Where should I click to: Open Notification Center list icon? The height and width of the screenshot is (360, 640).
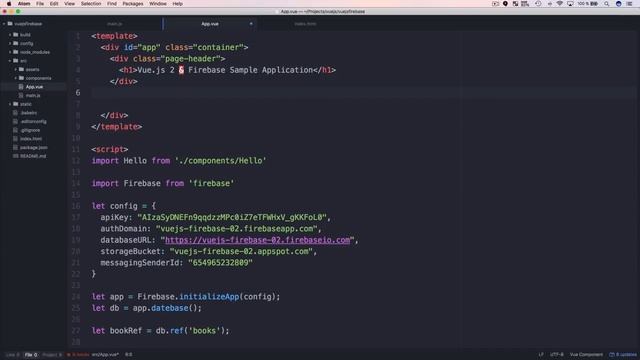click(x=630, y=4)
